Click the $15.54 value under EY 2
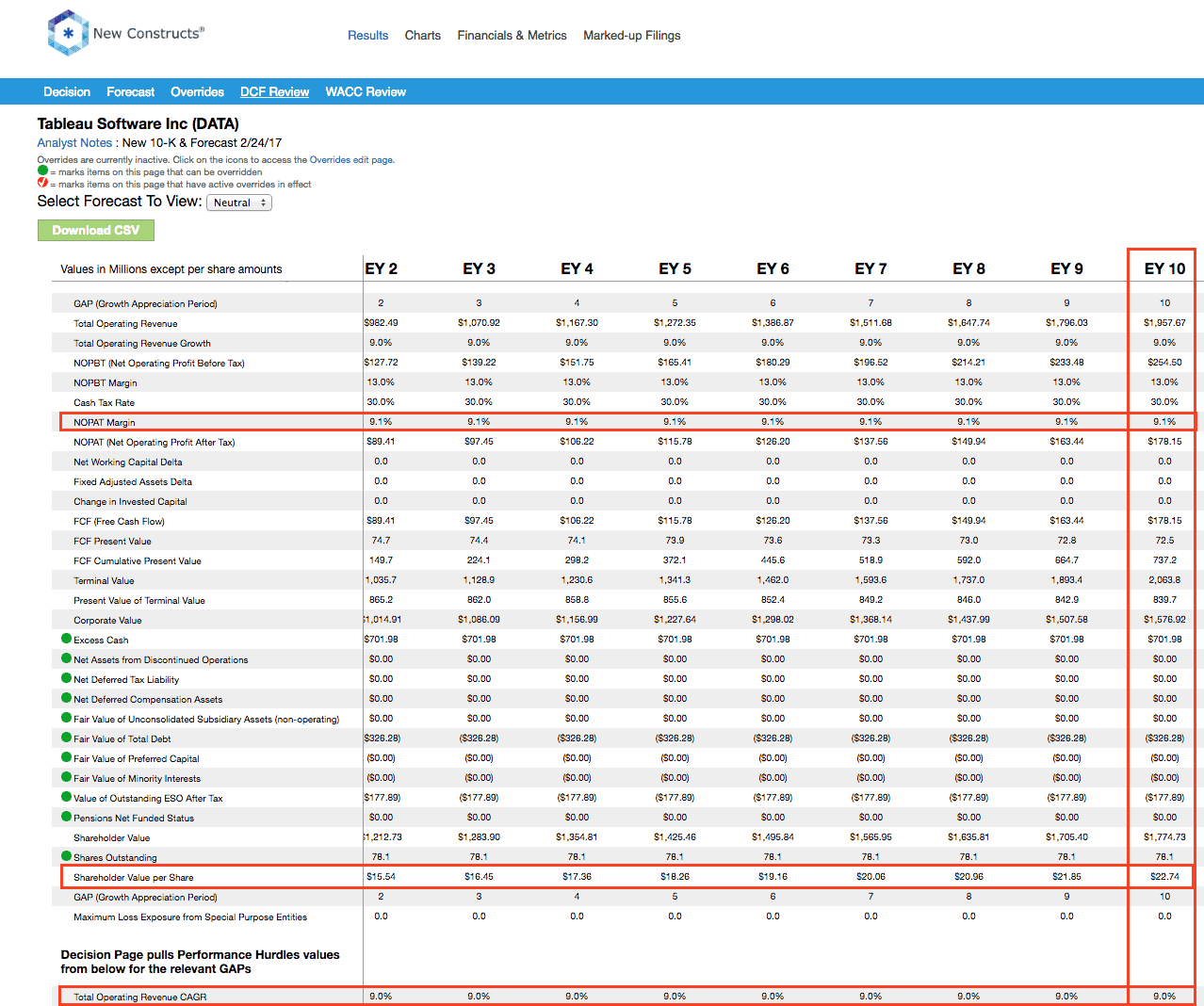This screenshot has width=1204, height=1006. point(382,876)
